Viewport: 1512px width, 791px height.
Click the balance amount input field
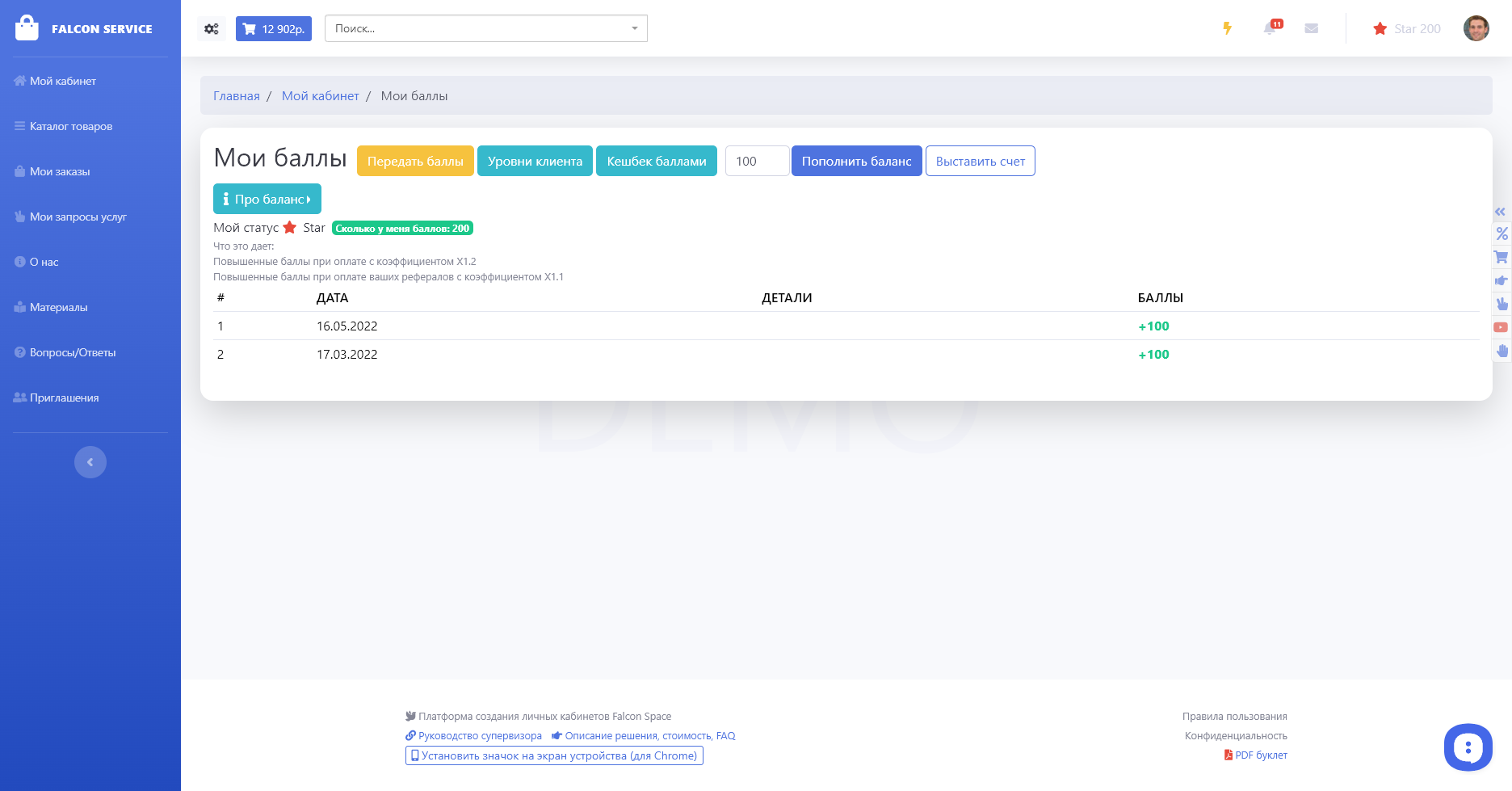(756, 161)
